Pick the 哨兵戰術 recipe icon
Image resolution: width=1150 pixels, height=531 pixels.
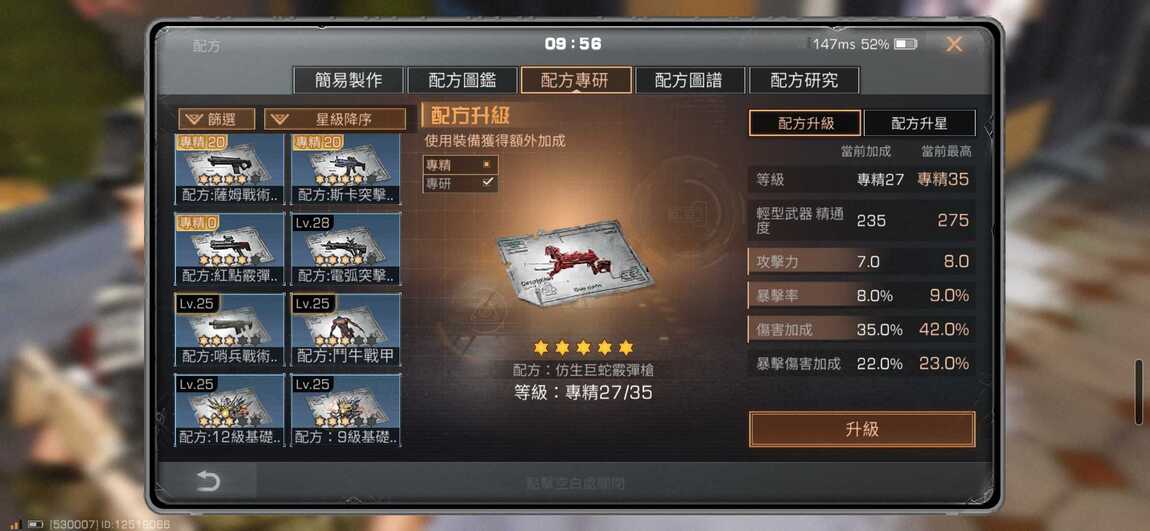[x=230, y=330]
